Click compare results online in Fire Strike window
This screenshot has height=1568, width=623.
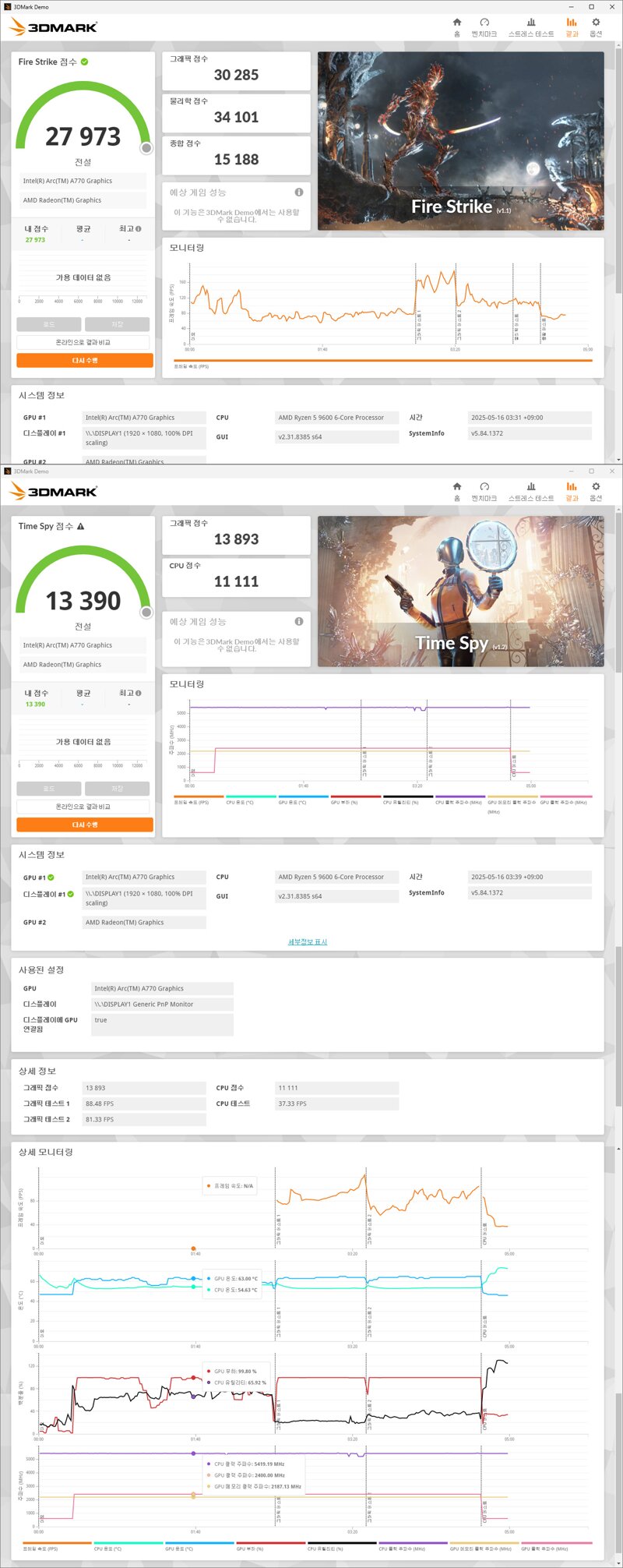83,342
